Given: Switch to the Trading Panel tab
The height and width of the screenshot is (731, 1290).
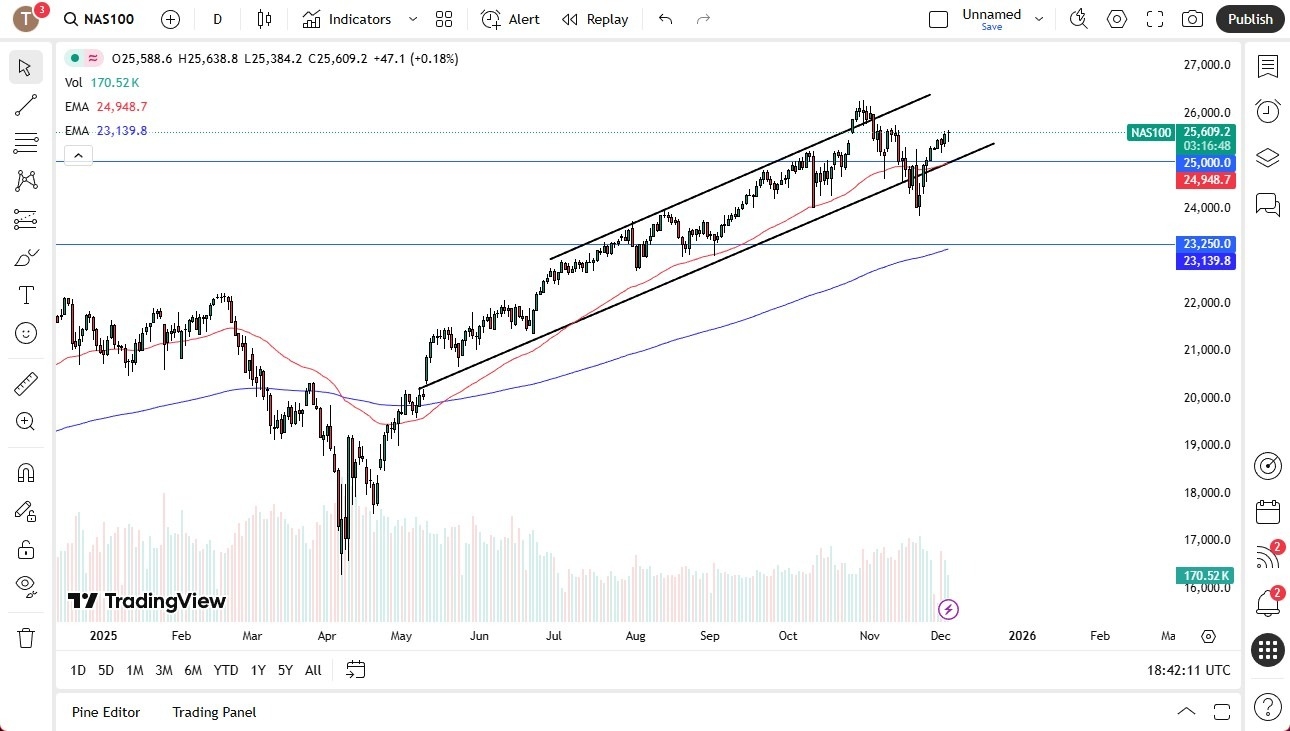Looking at the screenshot, I should point(213,712).
